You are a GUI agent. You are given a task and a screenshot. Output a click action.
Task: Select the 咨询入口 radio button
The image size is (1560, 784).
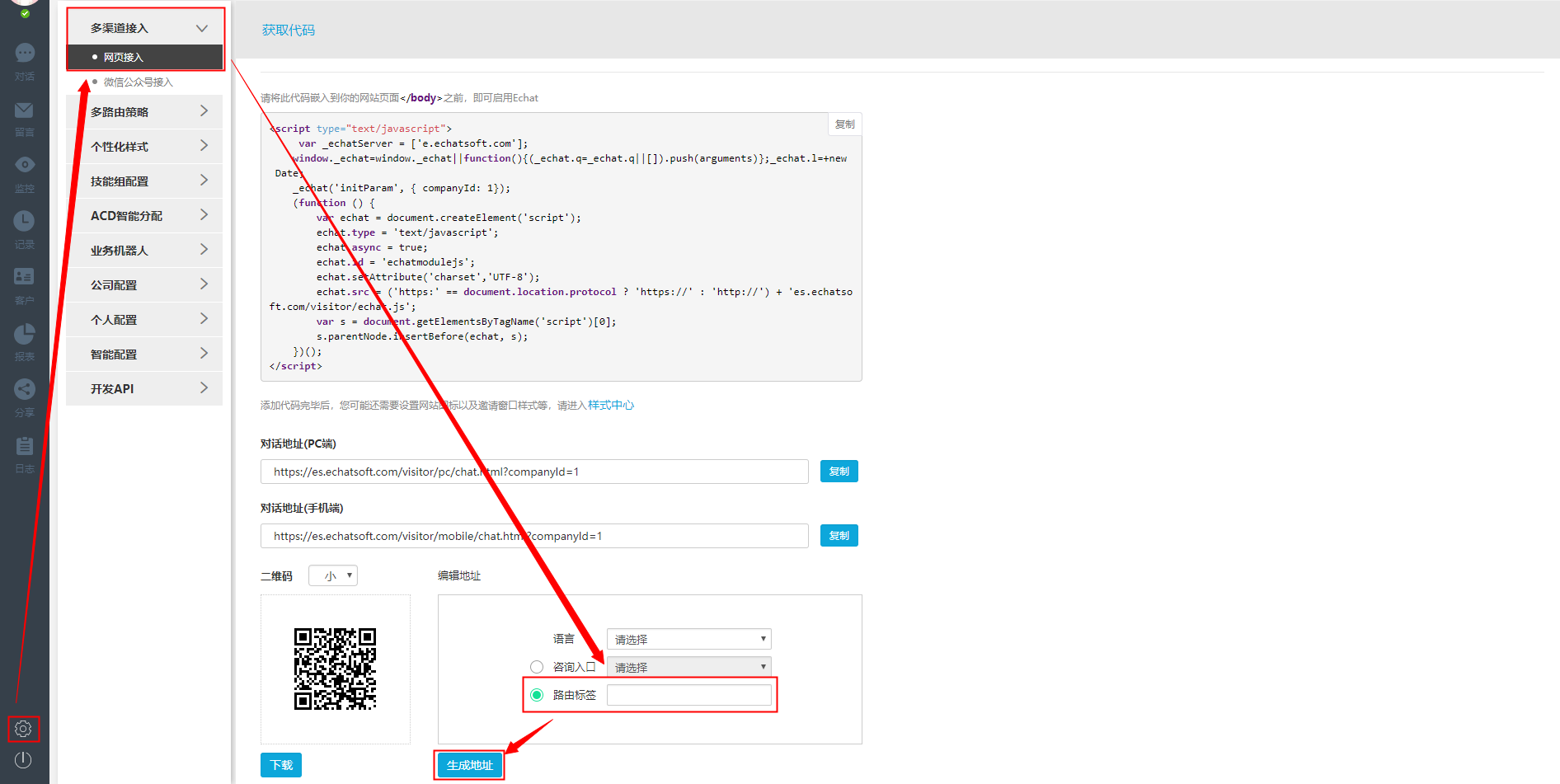[x=537, y=667]
